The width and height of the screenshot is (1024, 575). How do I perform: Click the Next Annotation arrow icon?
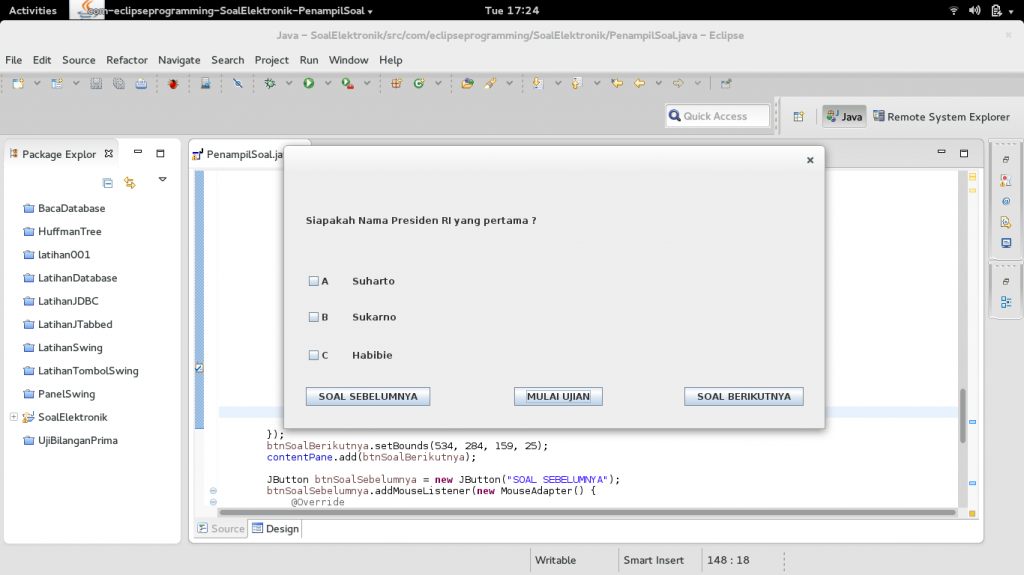537,83
